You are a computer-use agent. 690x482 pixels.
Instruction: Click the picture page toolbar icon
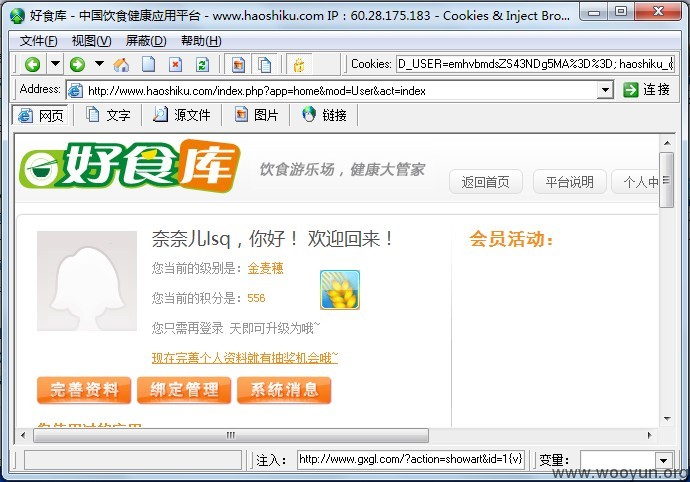click(x=238, y=65)
